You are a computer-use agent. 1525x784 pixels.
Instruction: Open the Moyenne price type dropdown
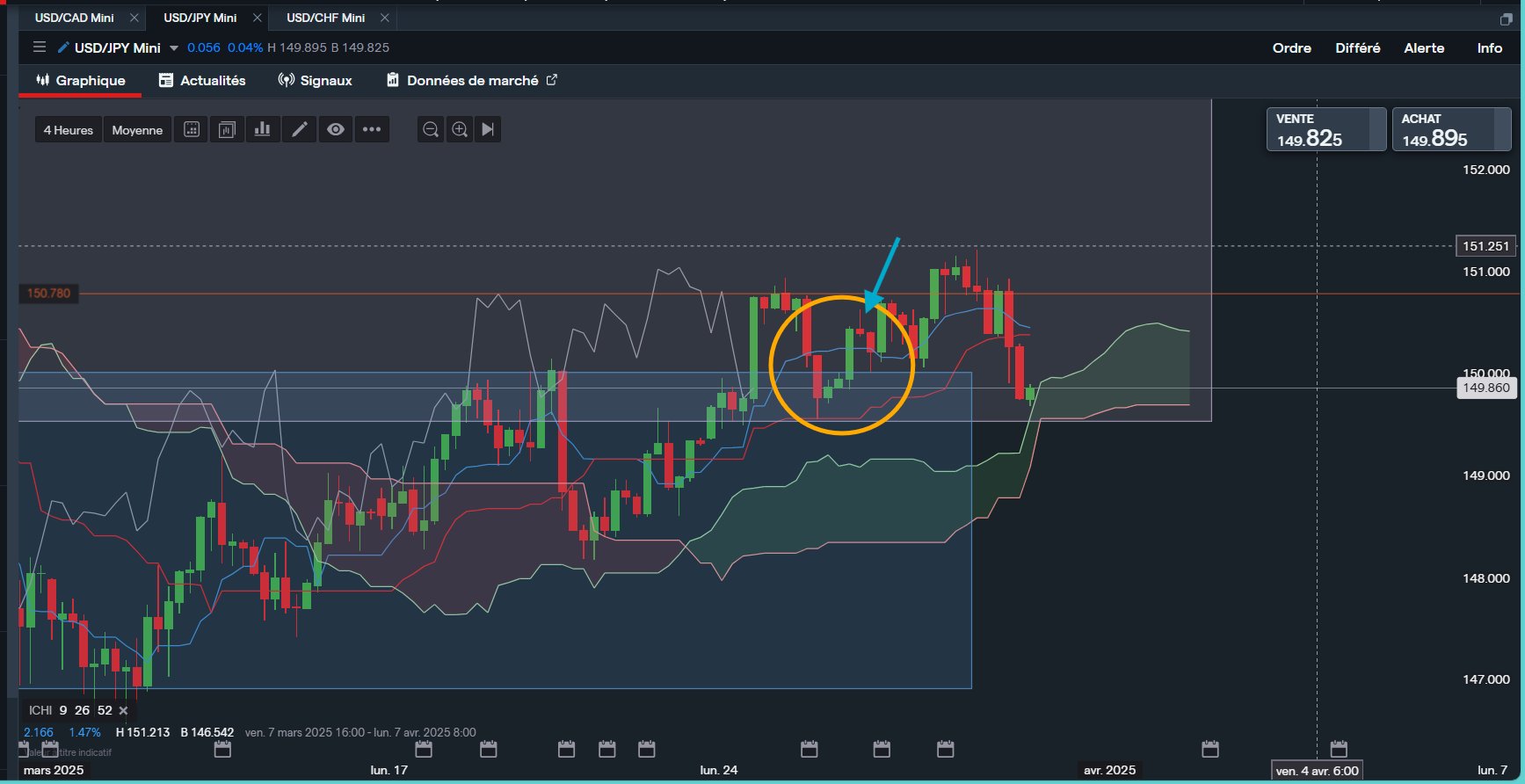click(137, 130)
